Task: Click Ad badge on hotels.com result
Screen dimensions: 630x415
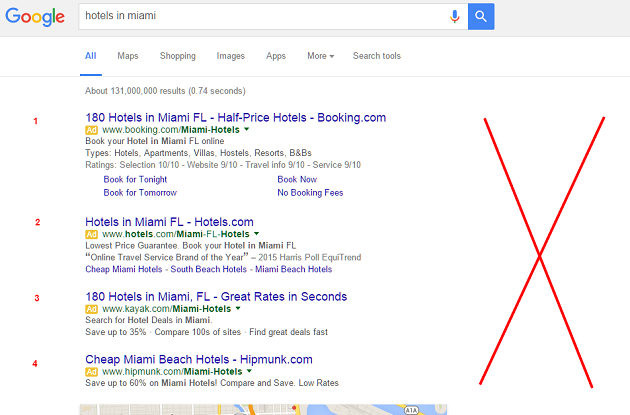Action: click(x=91, y=234)
